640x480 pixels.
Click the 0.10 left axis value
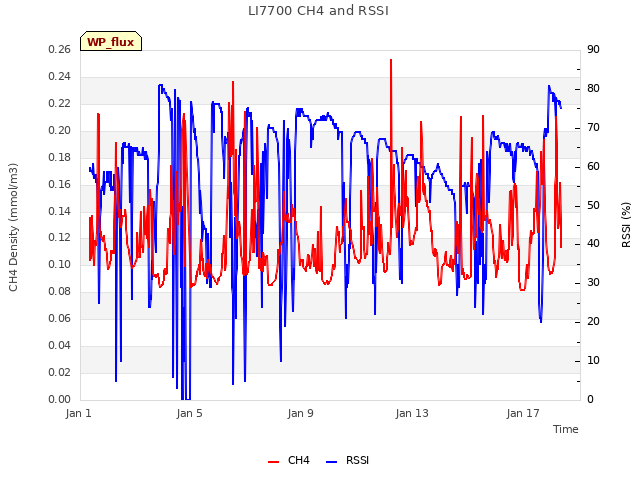point(60,264)
